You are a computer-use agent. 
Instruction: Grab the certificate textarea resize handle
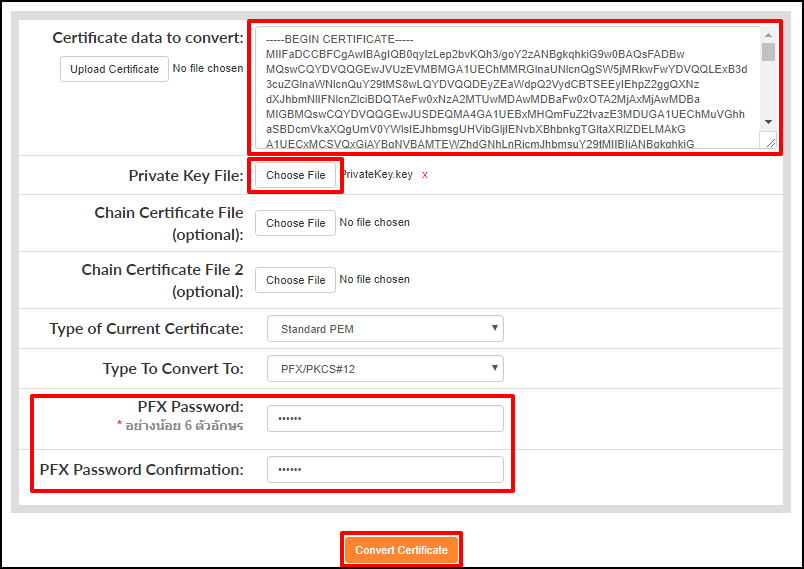pos(770,142)
